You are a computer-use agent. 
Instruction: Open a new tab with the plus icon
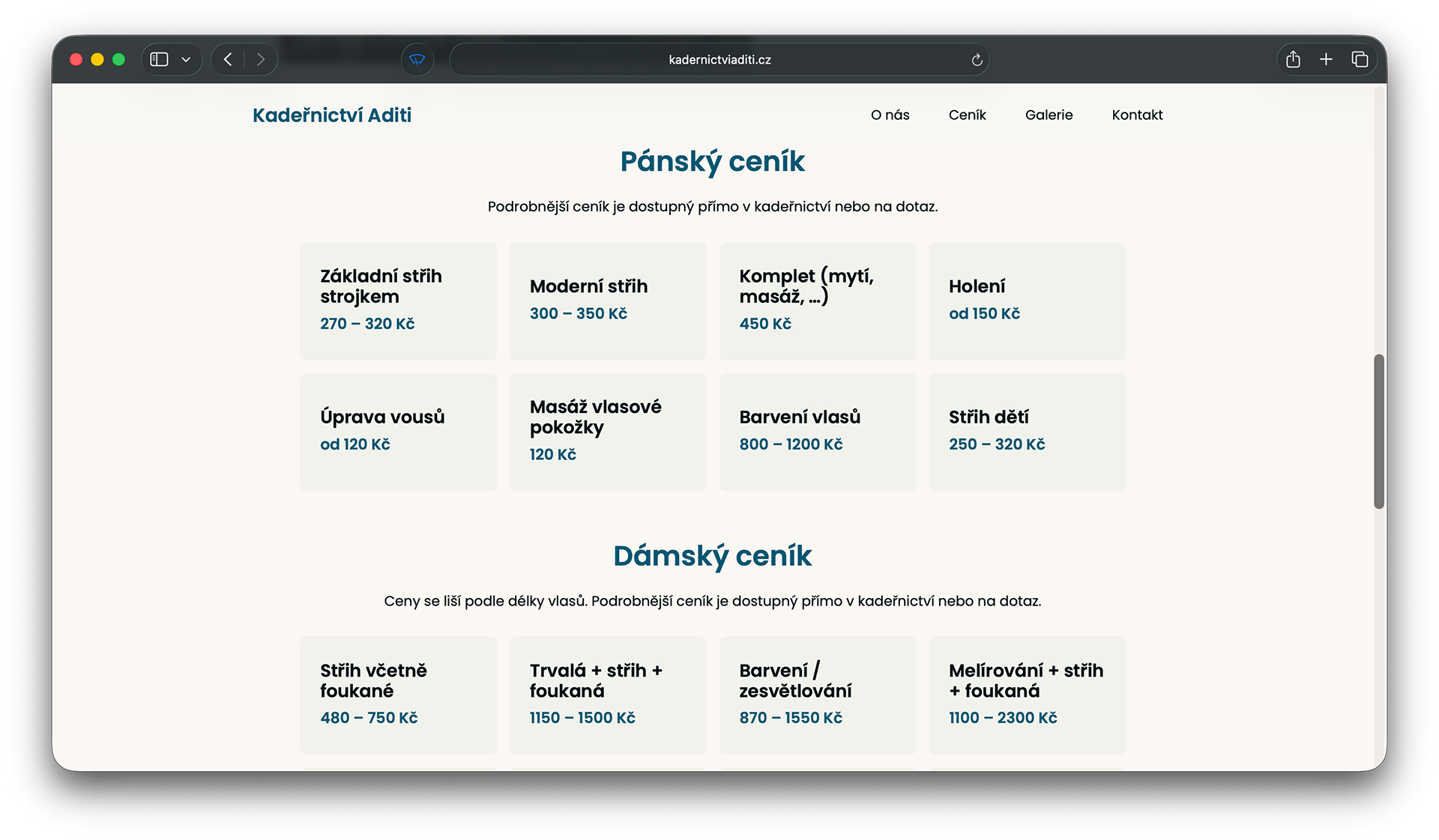tap(1326, 59)
